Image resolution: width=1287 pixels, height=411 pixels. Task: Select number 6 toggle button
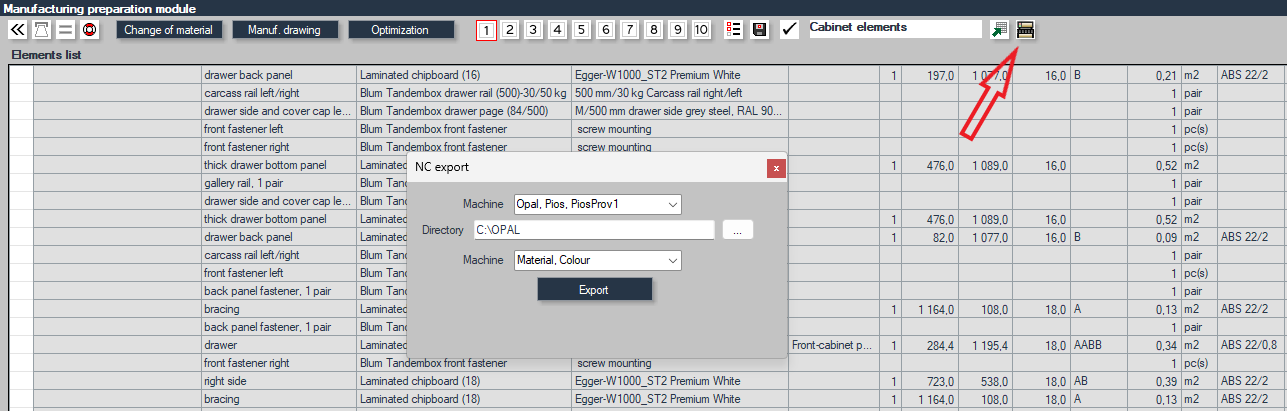tap(605, 30)
